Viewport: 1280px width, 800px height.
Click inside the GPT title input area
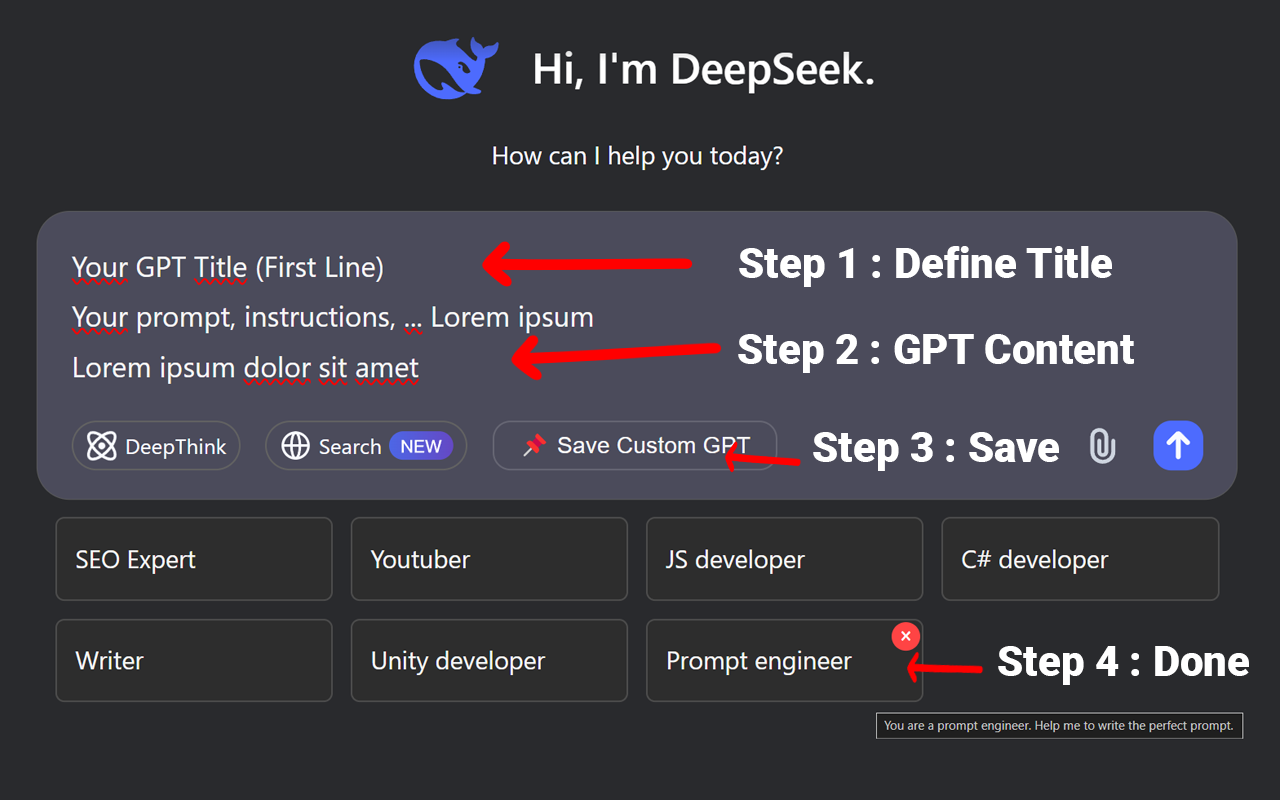click(227, 267)
